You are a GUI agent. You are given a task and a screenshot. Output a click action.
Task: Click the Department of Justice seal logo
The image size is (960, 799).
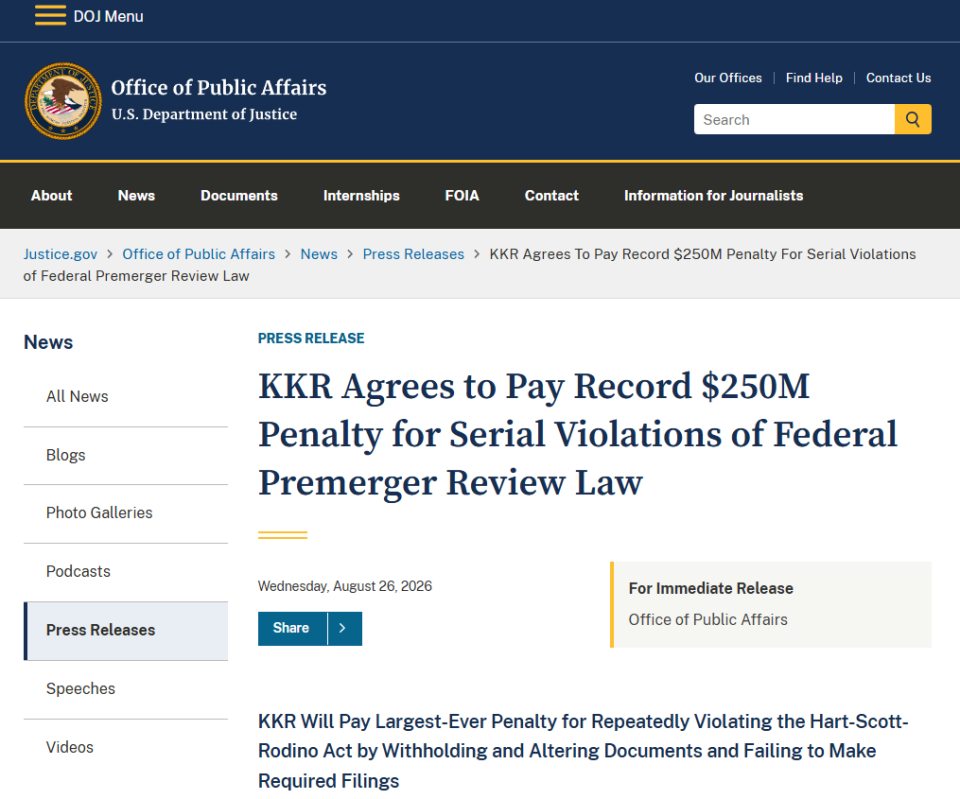(63, 101)
